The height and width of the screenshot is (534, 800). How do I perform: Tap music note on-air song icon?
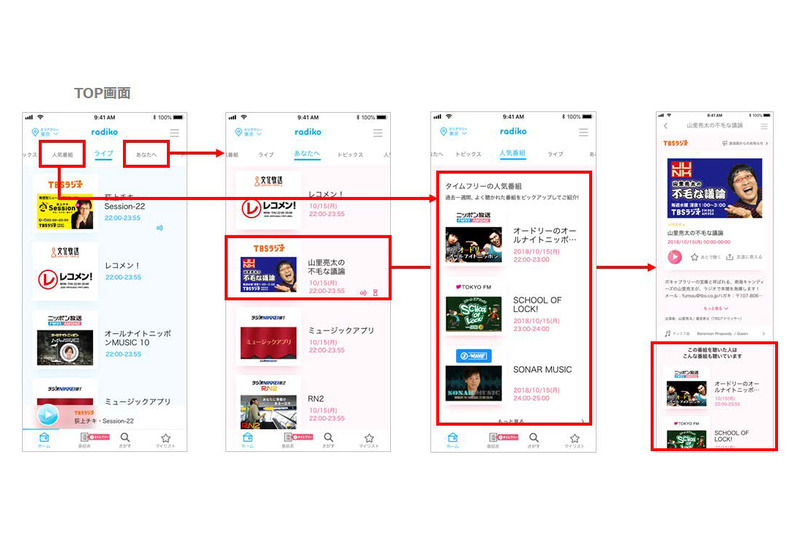pos(667,334)
